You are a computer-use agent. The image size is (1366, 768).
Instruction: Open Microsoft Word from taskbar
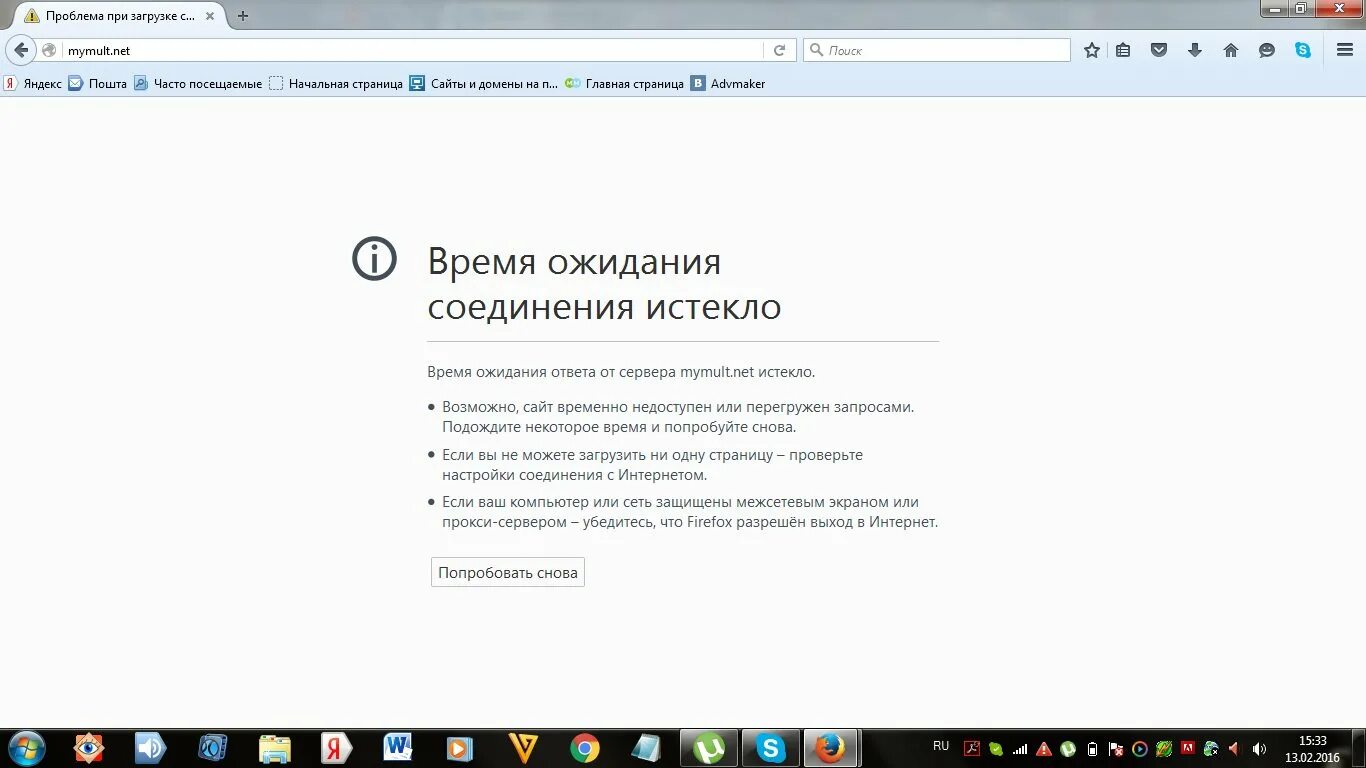pyautogui.click(x=398, y=748)
